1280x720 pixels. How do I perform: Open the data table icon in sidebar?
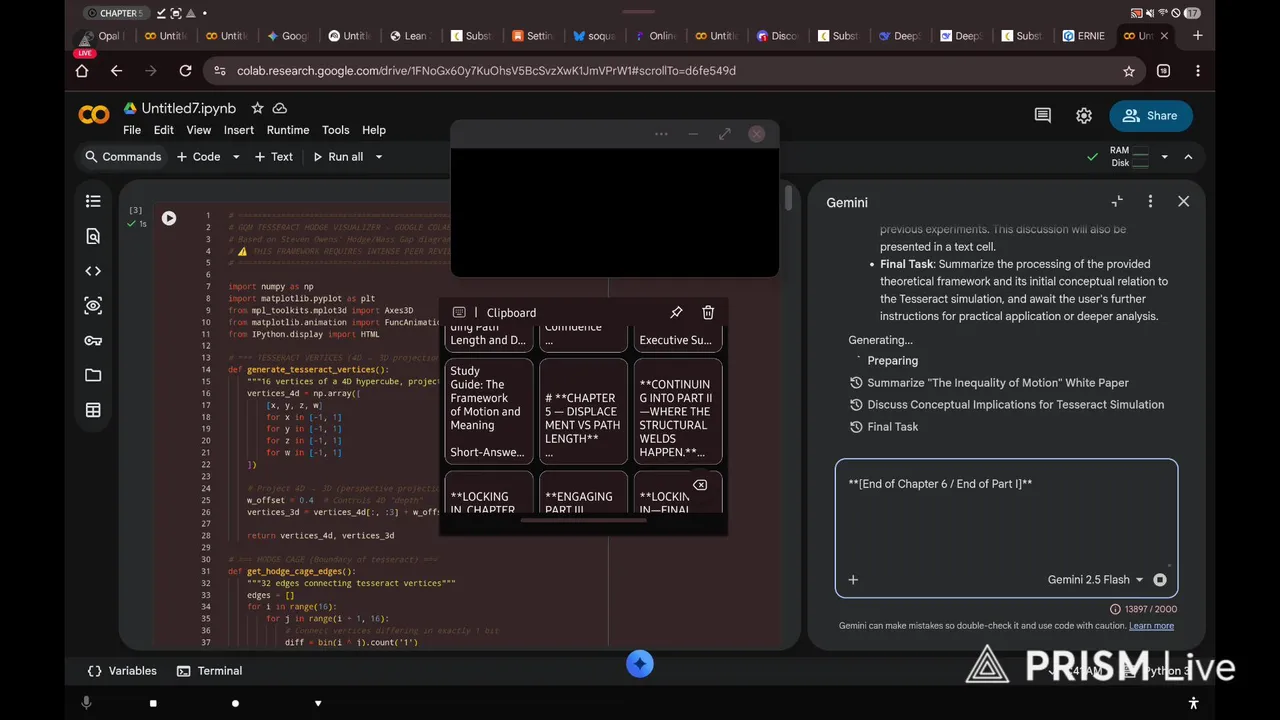[93, 410]
